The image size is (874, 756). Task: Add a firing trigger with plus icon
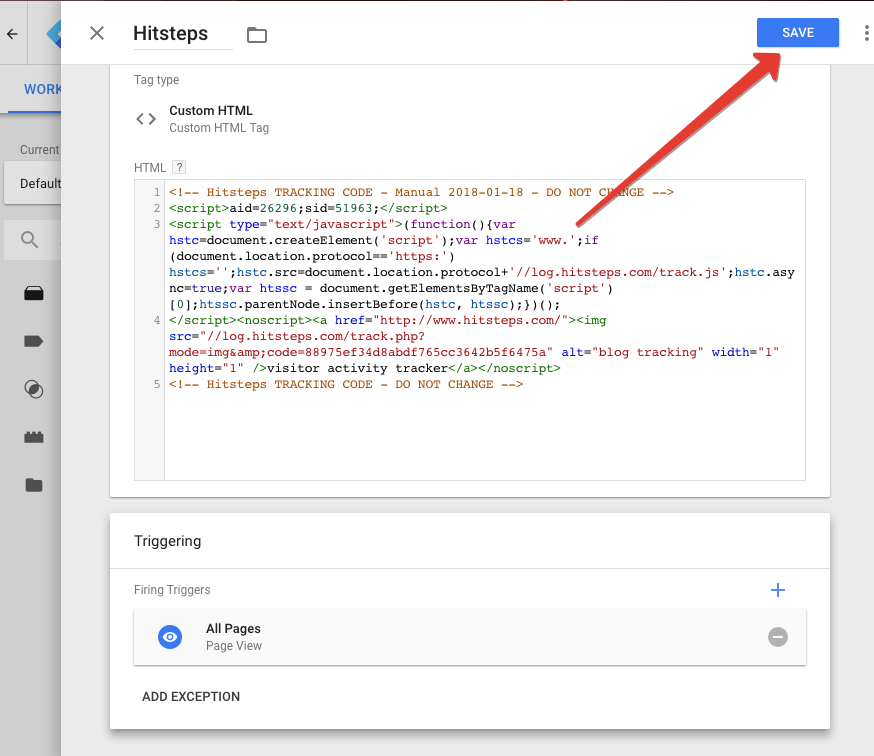coord(778,590)
